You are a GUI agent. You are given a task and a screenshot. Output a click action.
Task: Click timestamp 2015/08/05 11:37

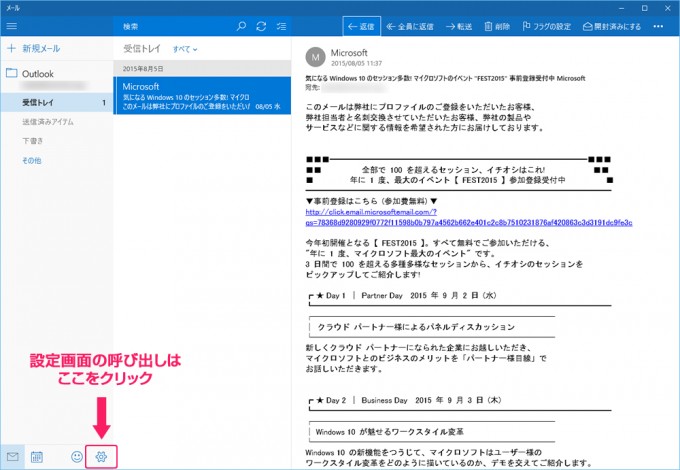[356, 63]
